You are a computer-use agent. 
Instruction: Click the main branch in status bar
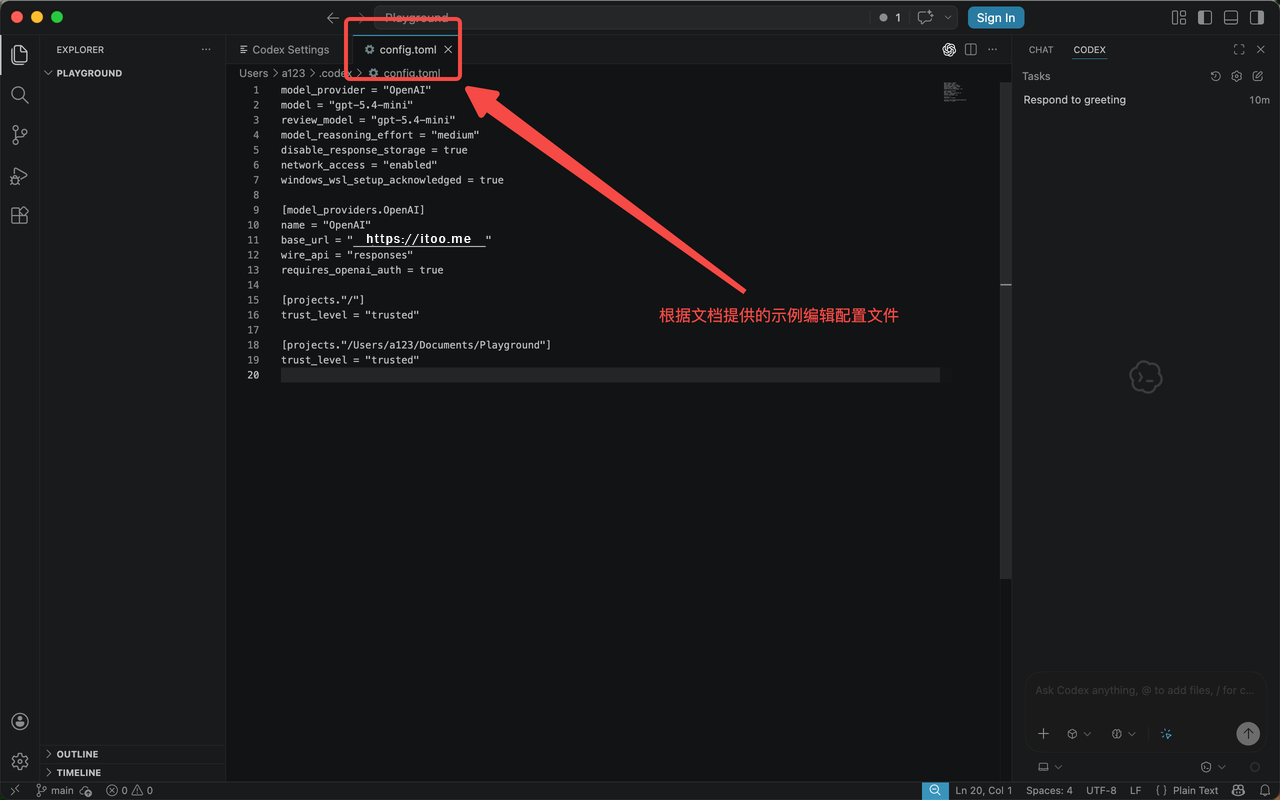pyautogui.click(x=54, y=790)
